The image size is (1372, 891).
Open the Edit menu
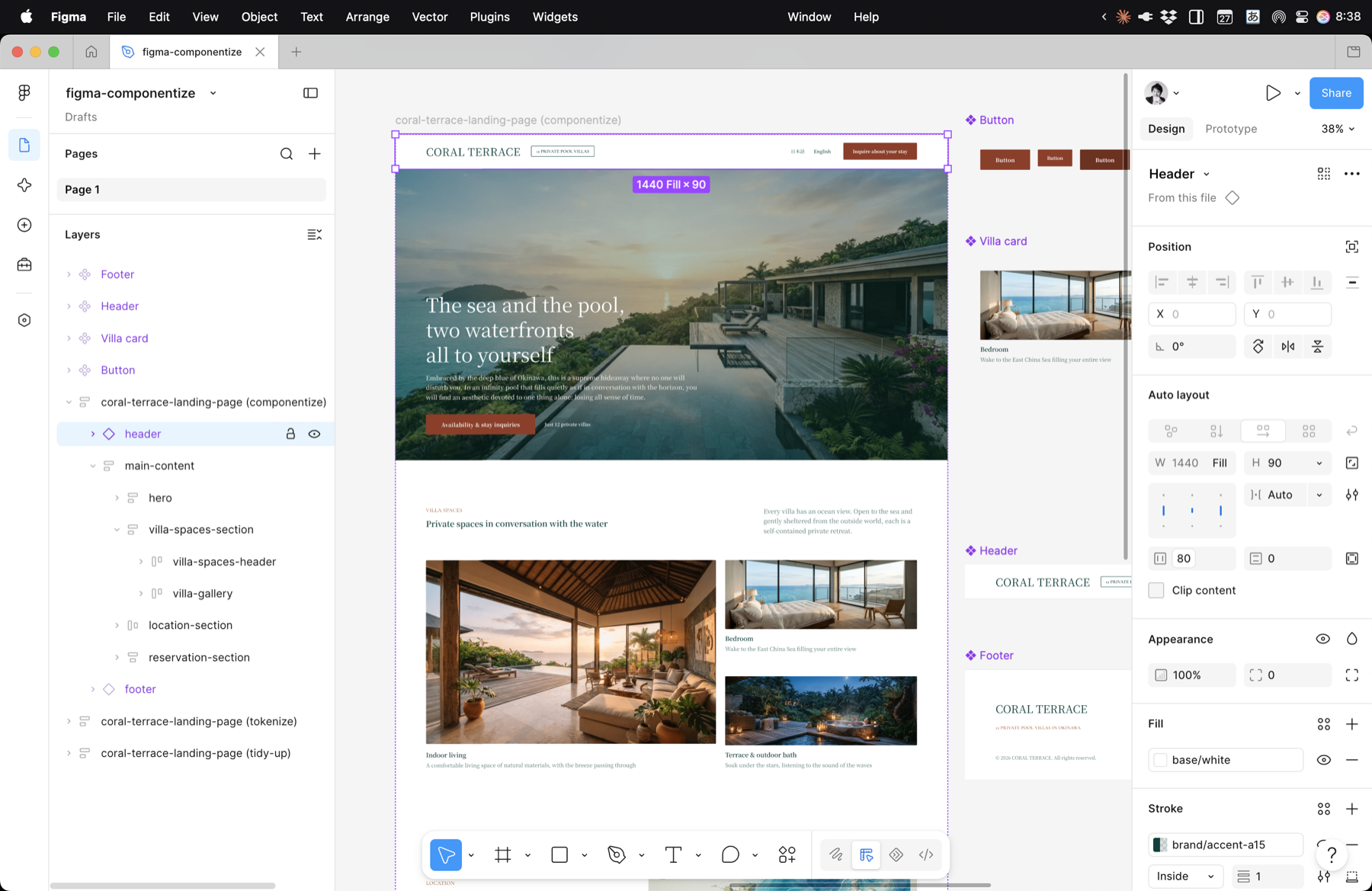[x=159, y=17]
